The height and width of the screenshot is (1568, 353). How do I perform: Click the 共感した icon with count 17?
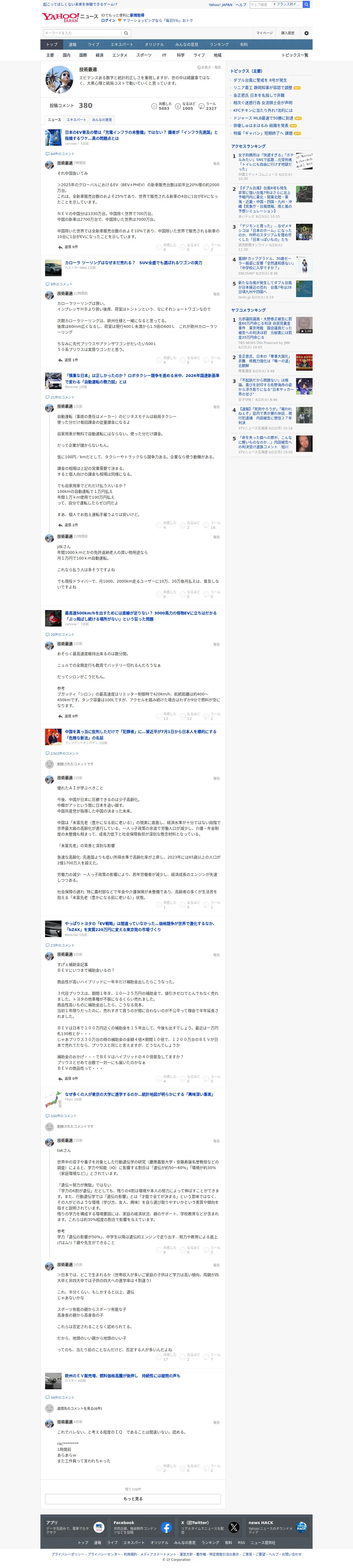pyautogui.click(x=159, y=1357)
